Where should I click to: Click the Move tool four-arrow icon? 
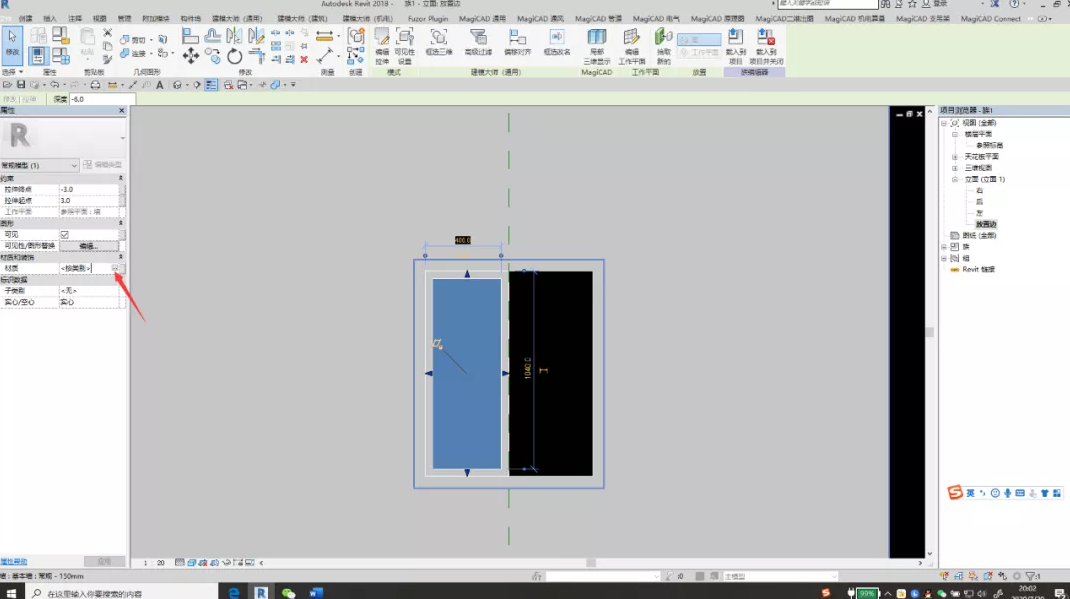(190, 56)
